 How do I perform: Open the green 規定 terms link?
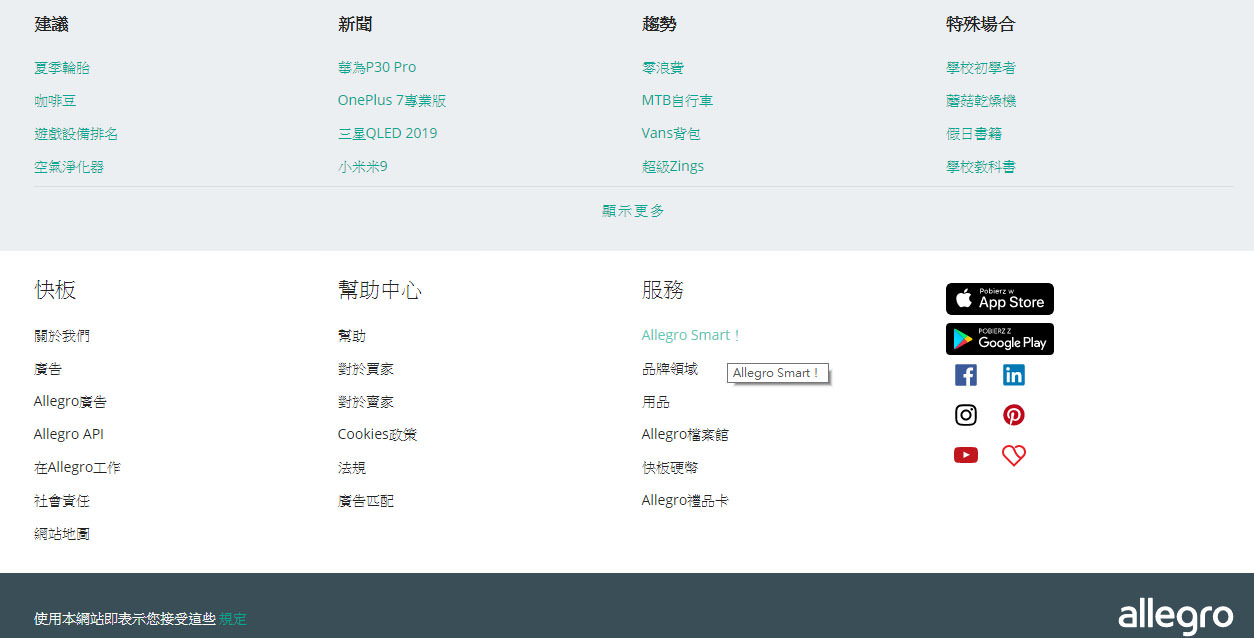tap(233, 620)
